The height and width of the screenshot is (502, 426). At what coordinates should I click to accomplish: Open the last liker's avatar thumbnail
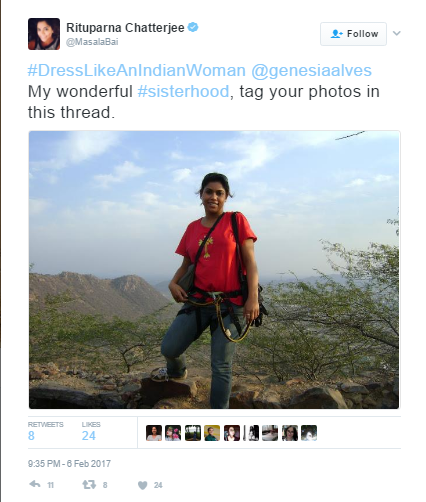click(309, 433)
